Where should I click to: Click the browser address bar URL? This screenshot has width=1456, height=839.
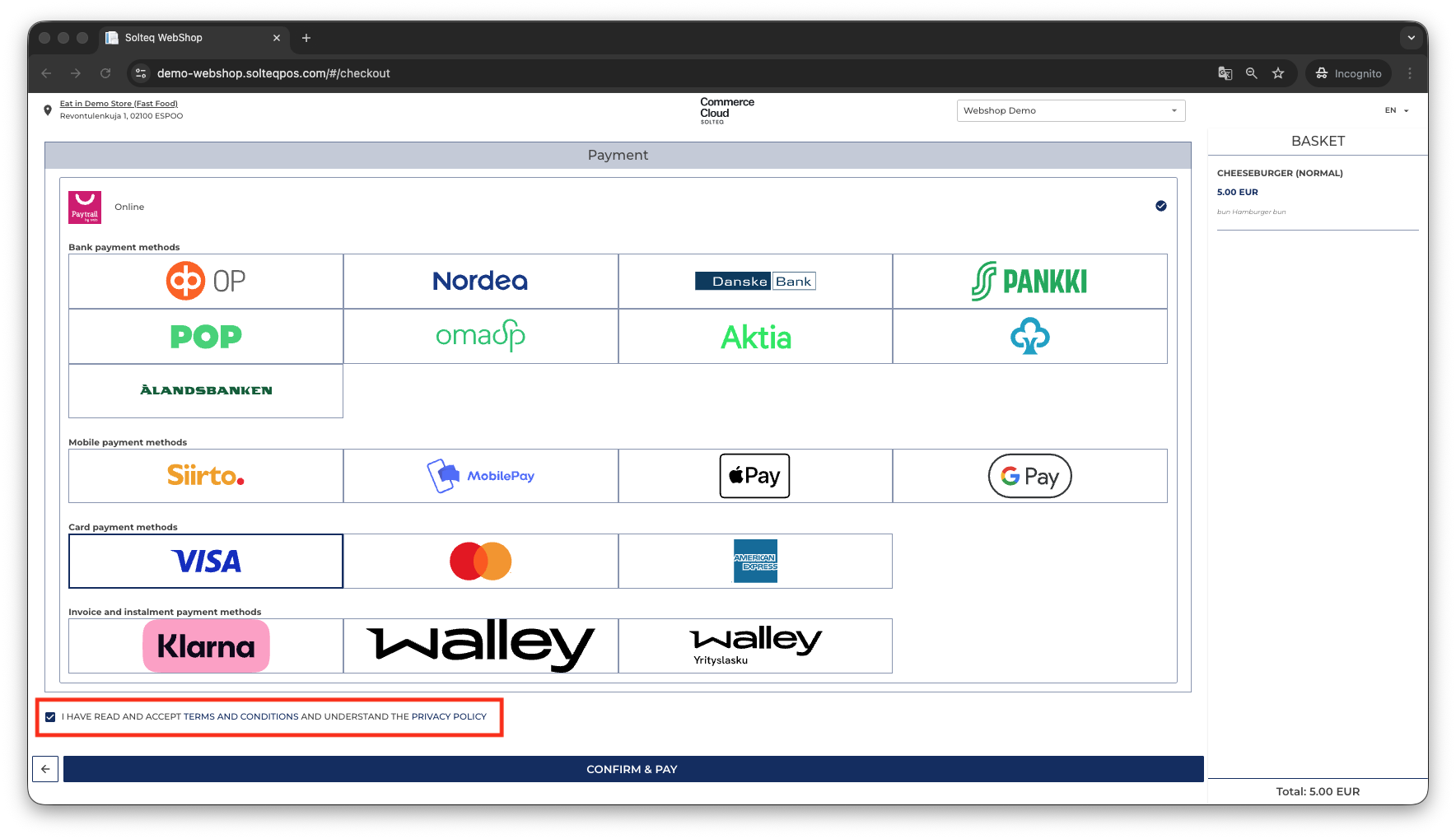click(x=273, y=73)
